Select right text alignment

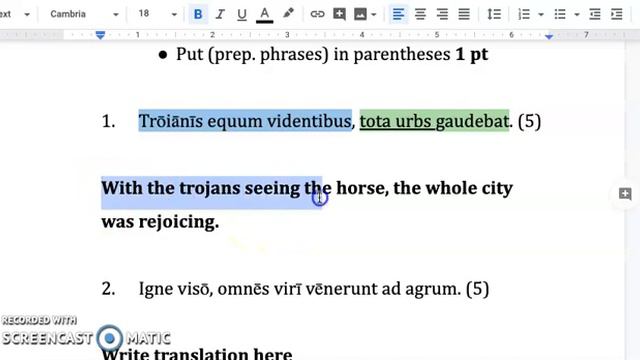point(442,14)
